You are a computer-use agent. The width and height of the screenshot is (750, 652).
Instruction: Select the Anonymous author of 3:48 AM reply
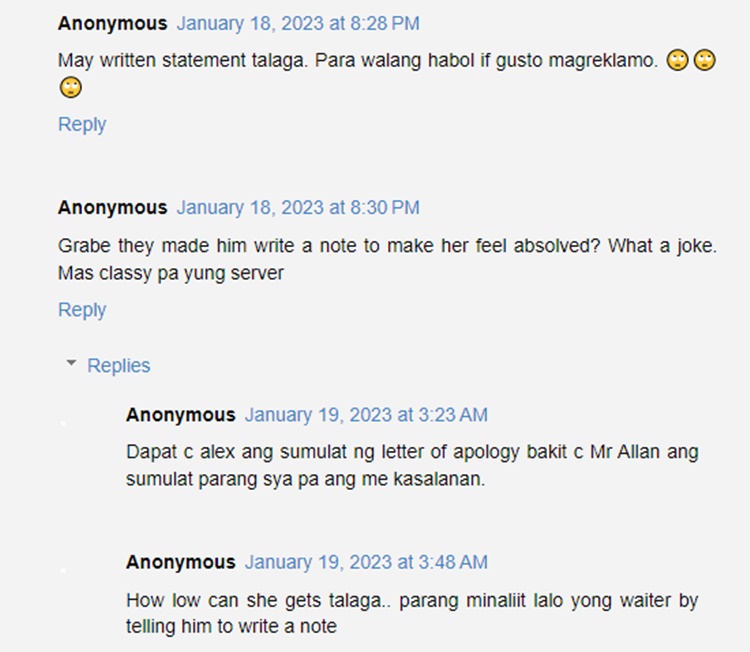point(181,562)
